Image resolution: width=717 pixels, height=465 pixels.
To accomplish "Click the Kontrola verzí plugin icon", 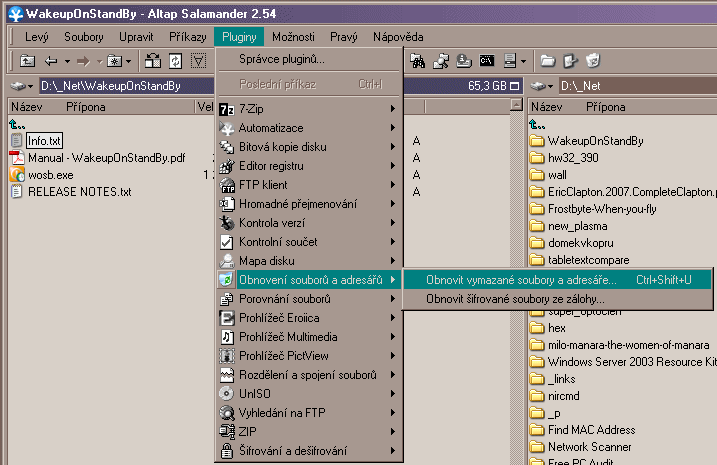I will (227, 223).
